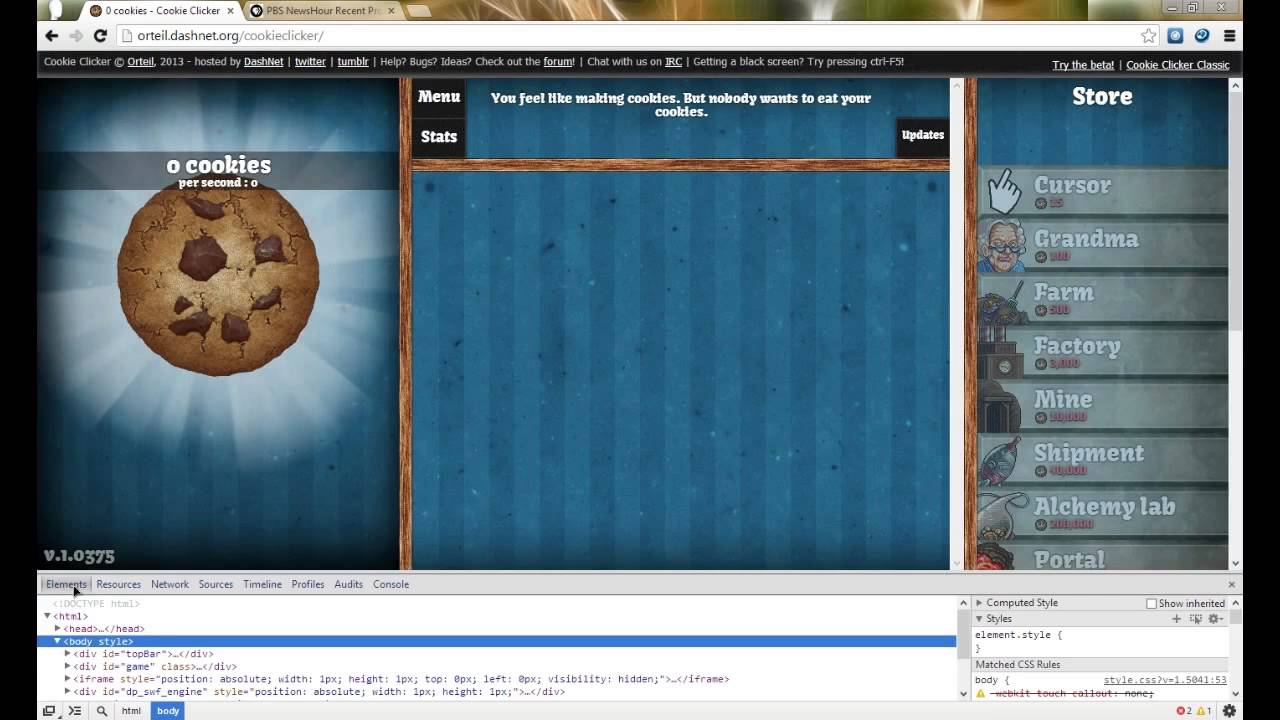1280x720 pixels.
Task: Show the DevTools console drawer icon
Action: 74,711
